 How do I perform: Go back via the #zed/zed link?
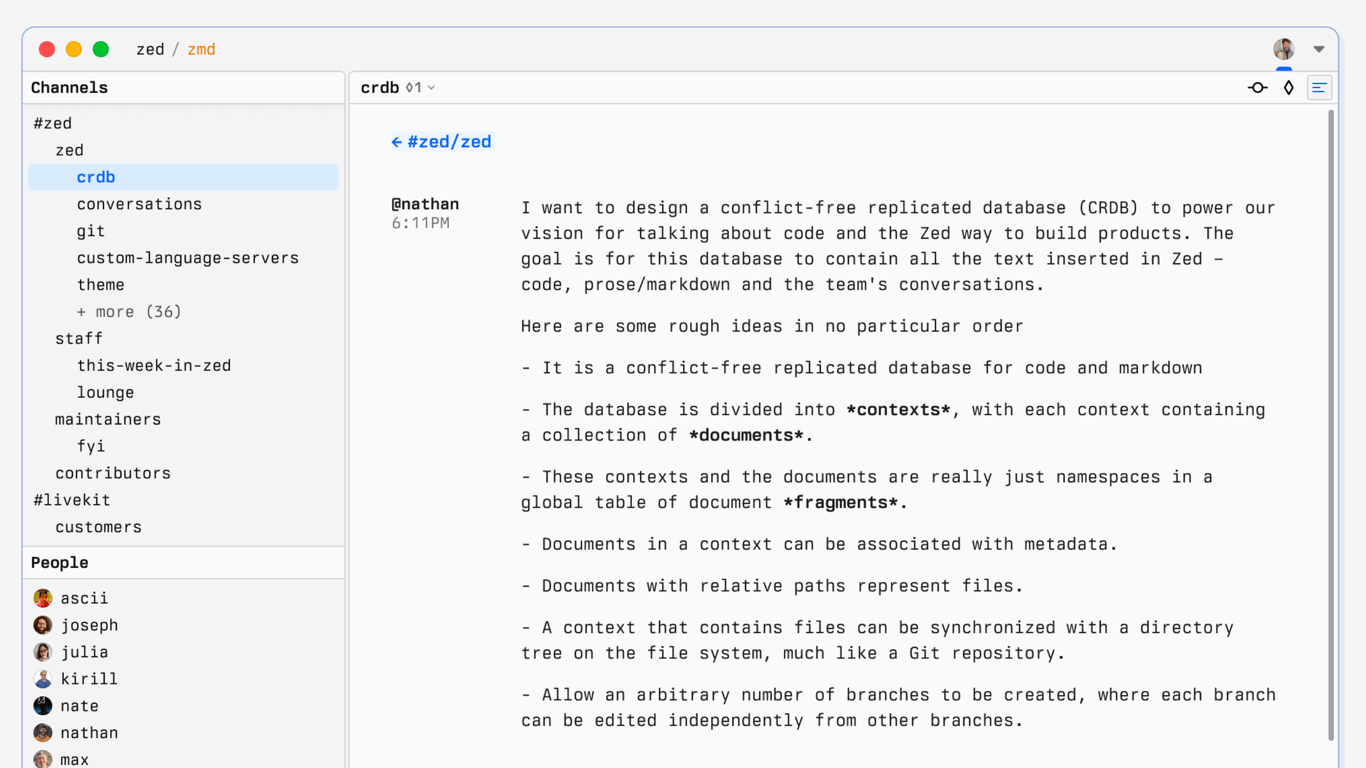(441, 142)
